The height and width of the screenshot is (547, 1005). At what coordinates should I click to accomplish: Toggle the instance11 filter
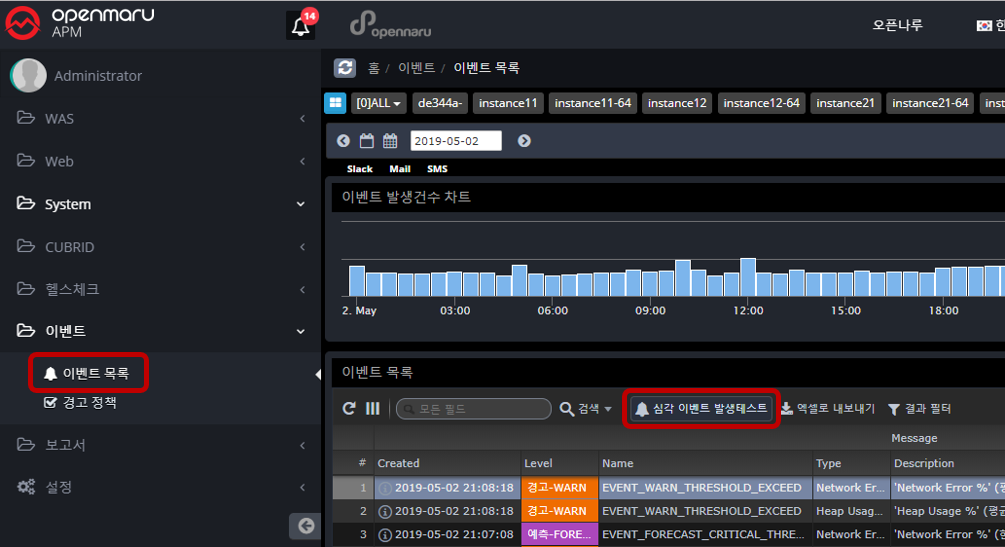[506, 103]
